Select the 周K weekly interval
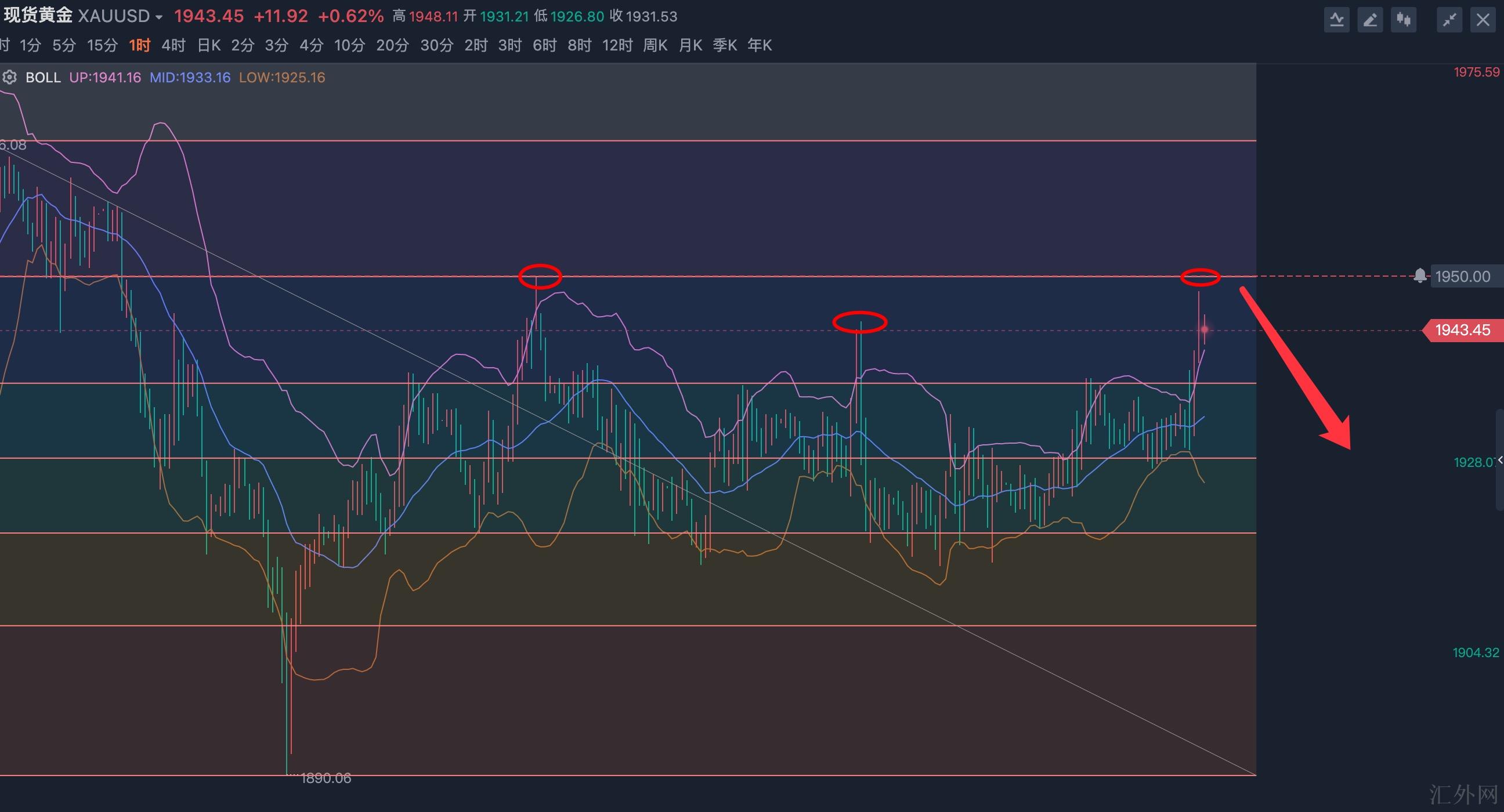This screenshot has width=1504, height=812. tap(655, 45)
